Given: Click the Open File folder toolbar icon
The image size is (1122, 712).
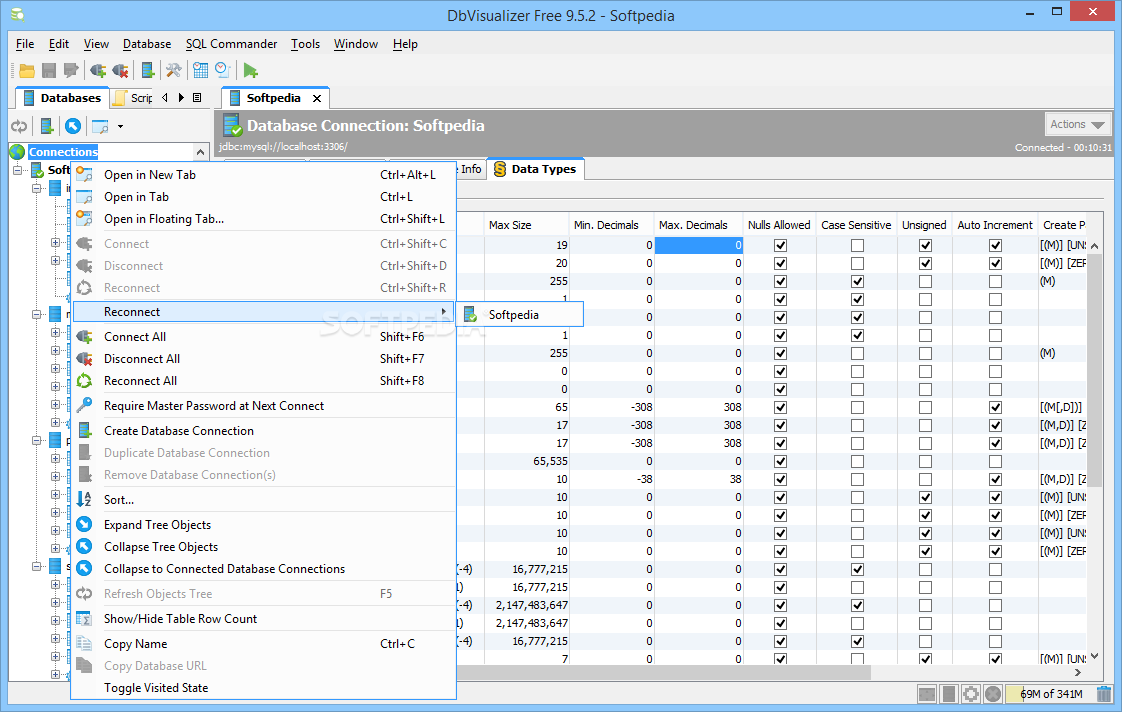Looking at the screenshot, I should click(27, 70).
